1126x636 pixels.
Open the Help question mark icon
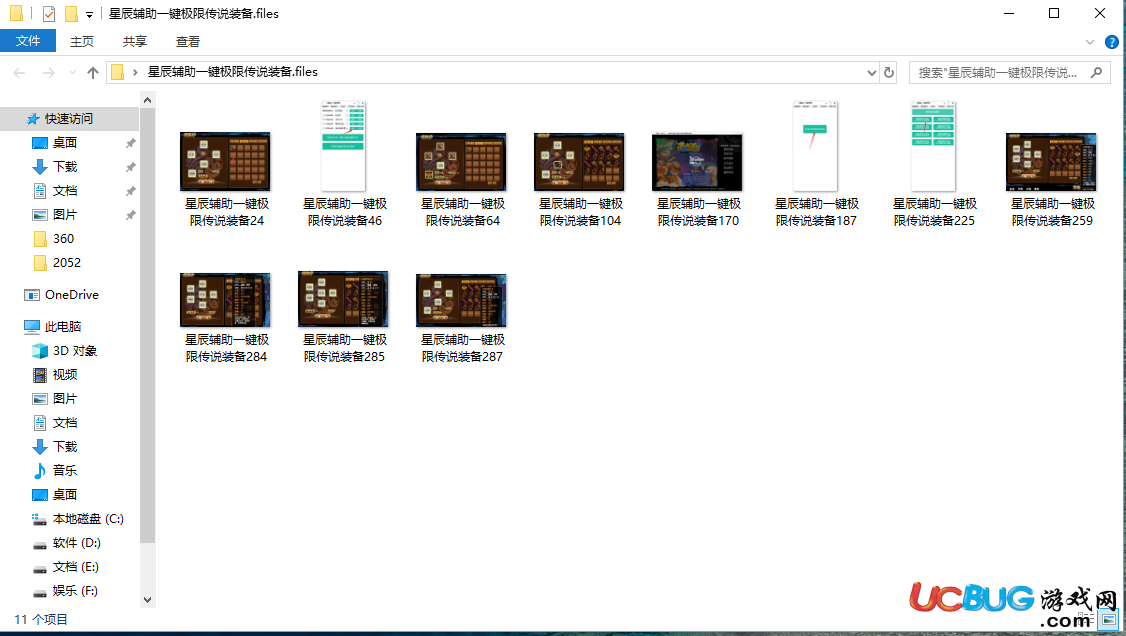click(x=1112, y=42)
